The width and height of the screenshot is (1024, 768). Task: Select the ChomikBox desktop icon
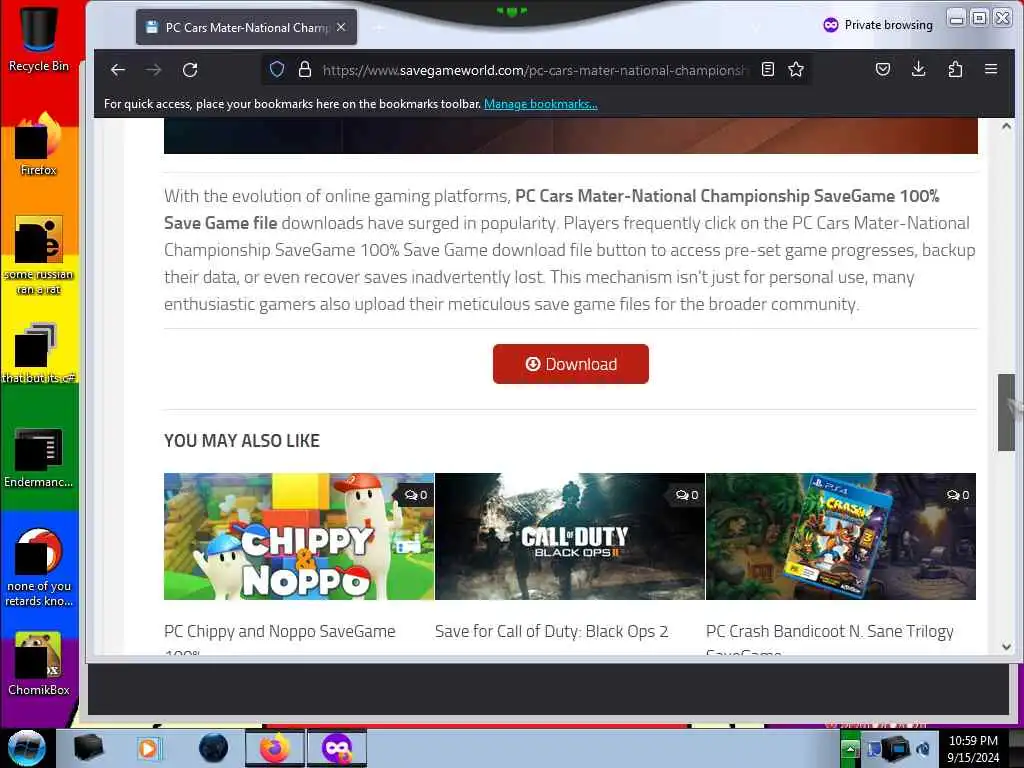(x=39, y=664)
